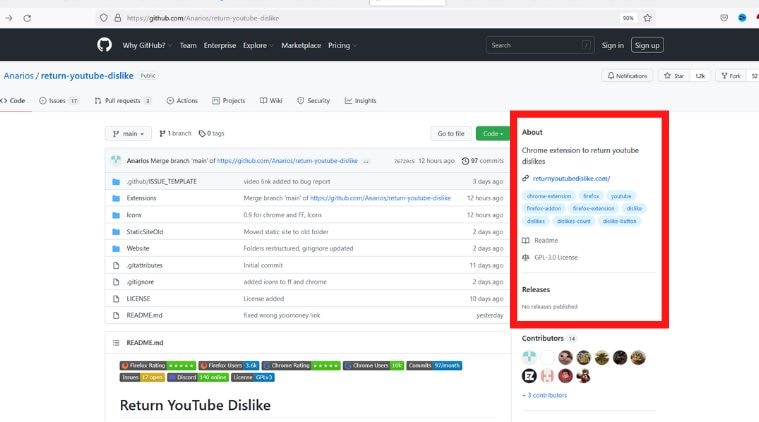This screenshot has height=422, width=759.
Task: Click Marketplace in the header navigation
Action: pyautogui.click(x=301, y=45)
